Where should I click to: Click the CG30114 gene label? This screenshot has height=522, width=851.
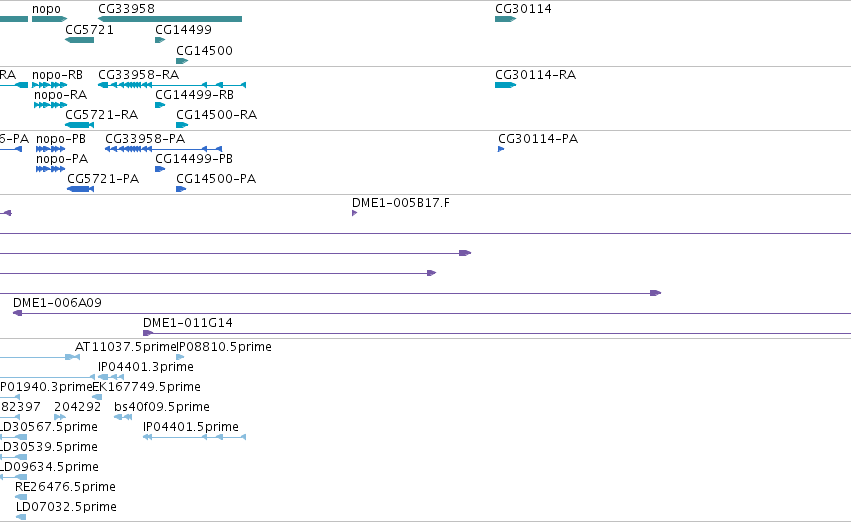pyautogui.click(x=523, y=9)
